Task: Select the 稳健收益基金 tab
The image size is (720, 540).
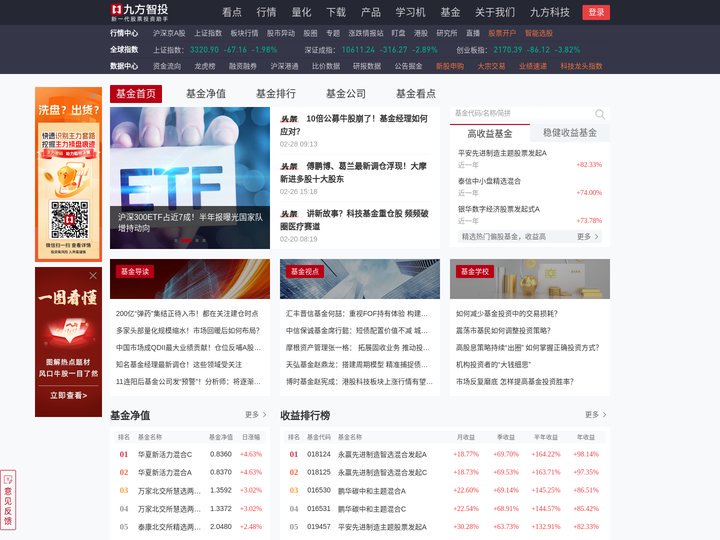Action: point(570,133)
